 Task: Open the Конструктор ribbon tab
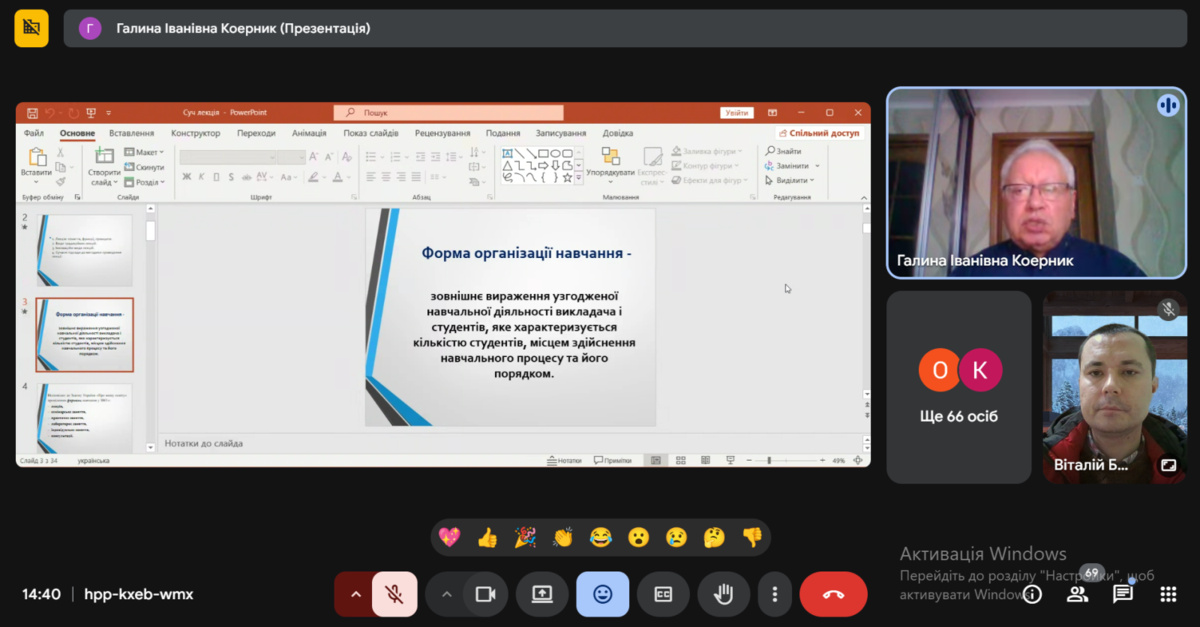(x=195, y=133)
